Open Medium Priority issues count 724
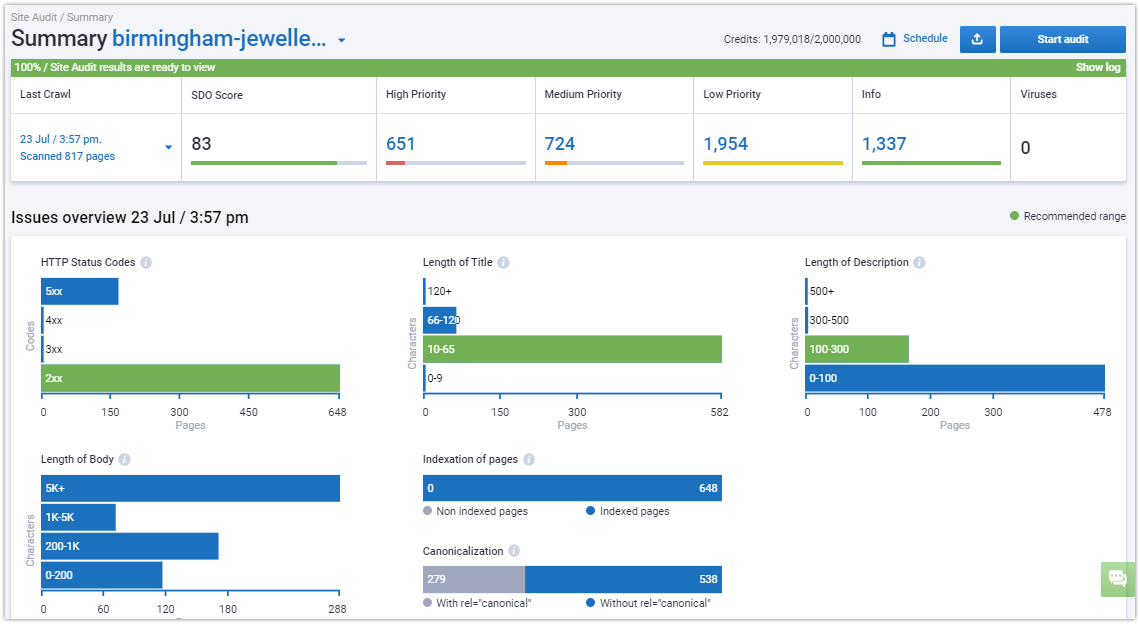 (559, 144)
